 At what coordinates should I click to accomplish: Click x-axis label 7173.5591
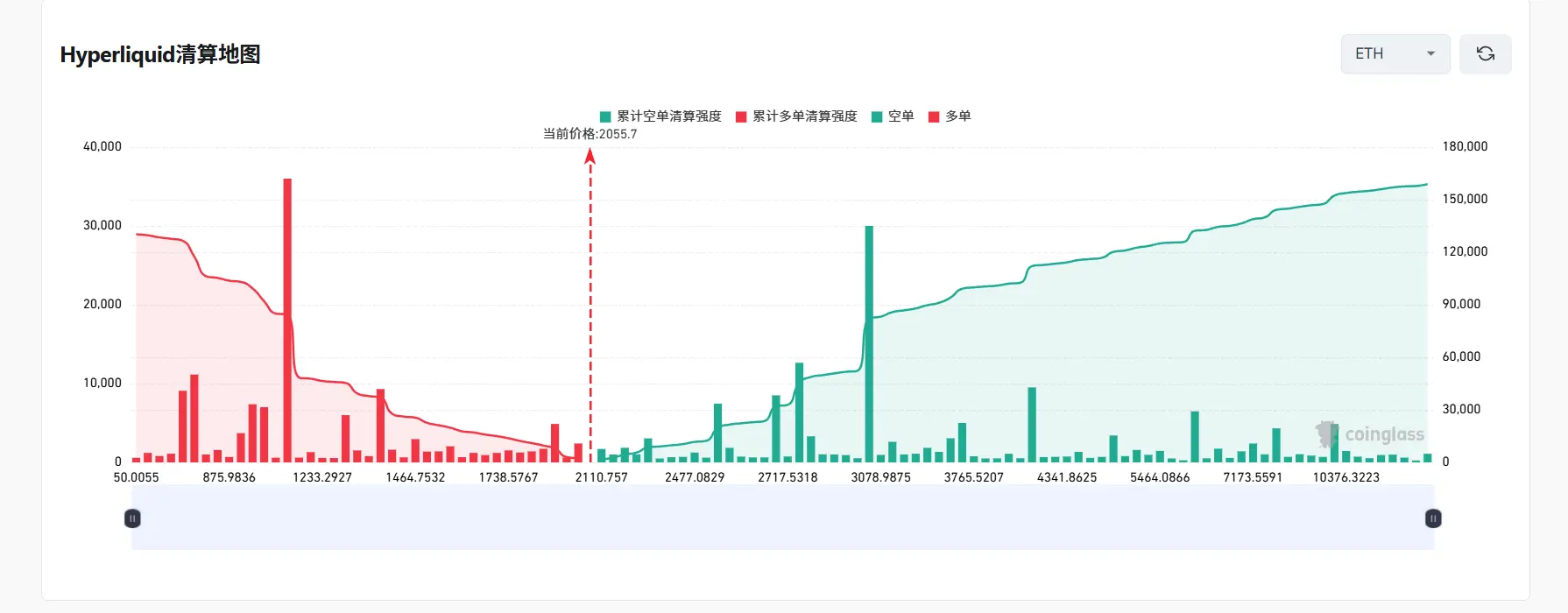pos(1253,477)
